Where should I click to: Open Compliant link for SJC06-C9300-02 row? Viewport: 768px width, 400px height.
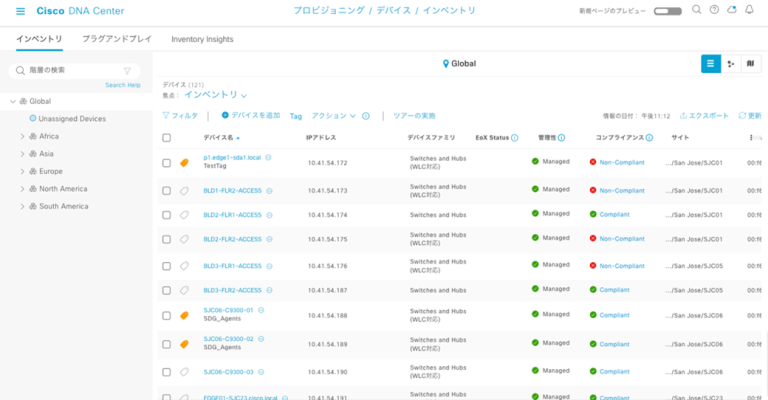click(614, 344)
